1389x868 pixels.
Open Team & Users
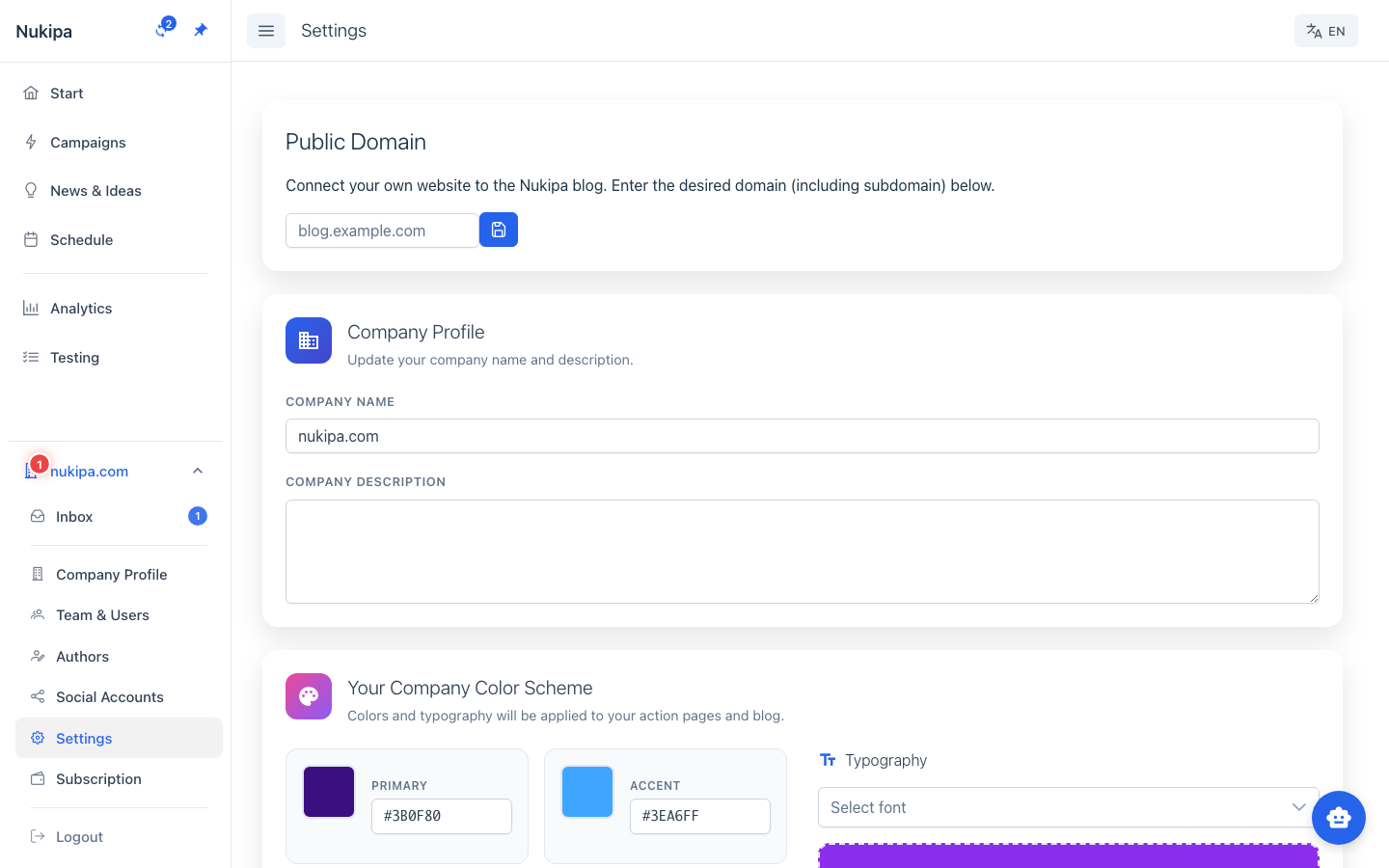tap(102, 614)
